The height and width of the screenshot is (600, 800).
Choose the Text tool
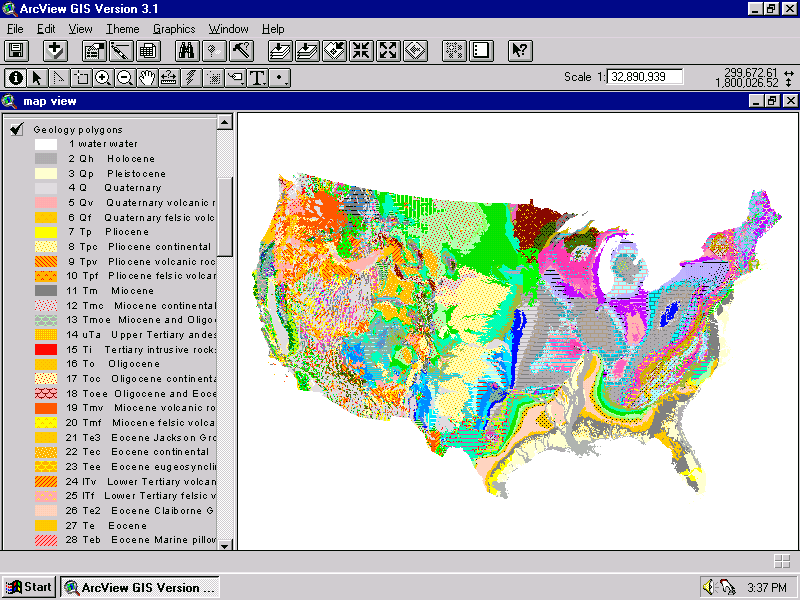(x=257, y=77)
